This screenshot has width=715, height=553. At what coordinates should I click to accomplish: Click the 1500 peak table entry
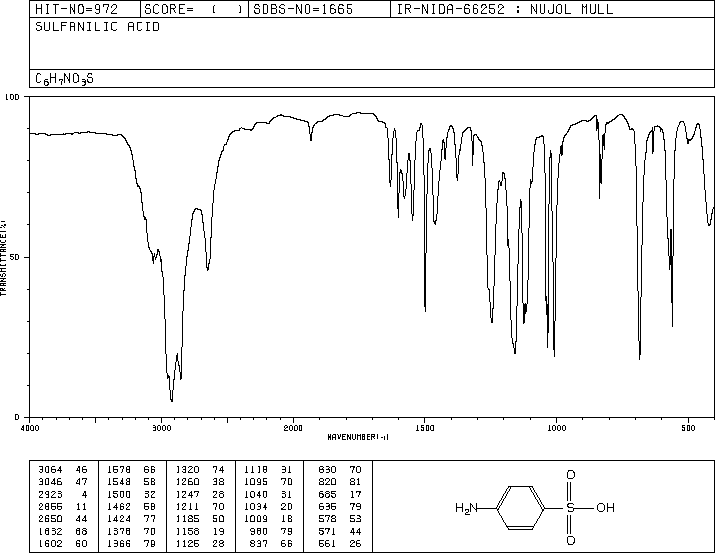[x=131, y=494]
